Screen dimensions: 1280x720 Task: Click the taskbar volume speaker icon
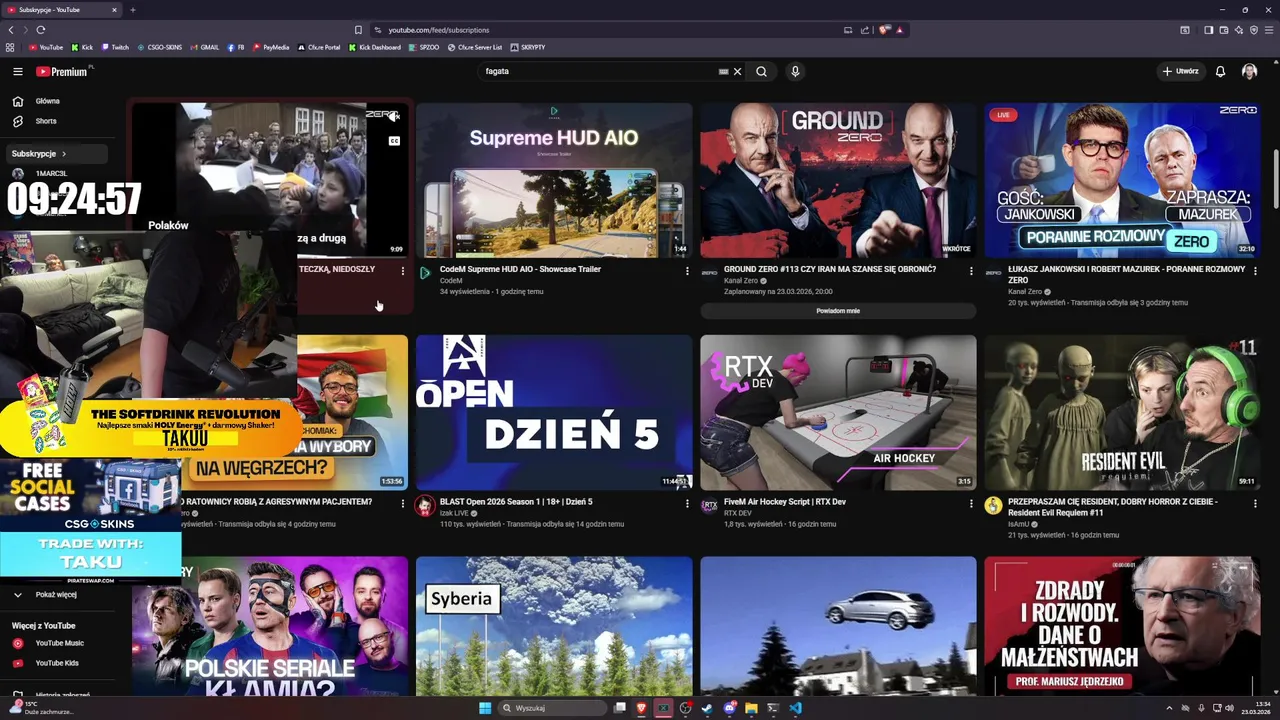pyautogui.click(x=1229, y=708)
